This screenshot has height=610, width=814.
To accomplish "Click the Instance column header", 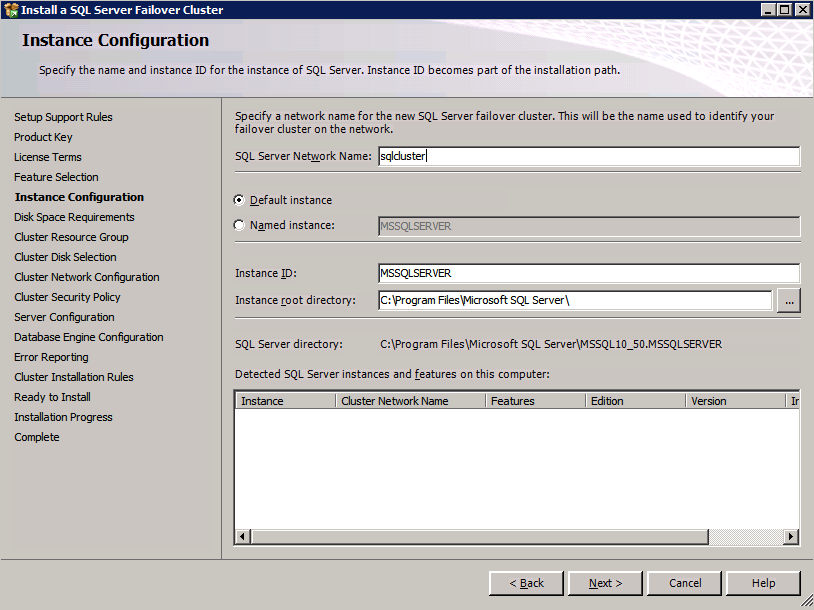I will coord(286,401).
